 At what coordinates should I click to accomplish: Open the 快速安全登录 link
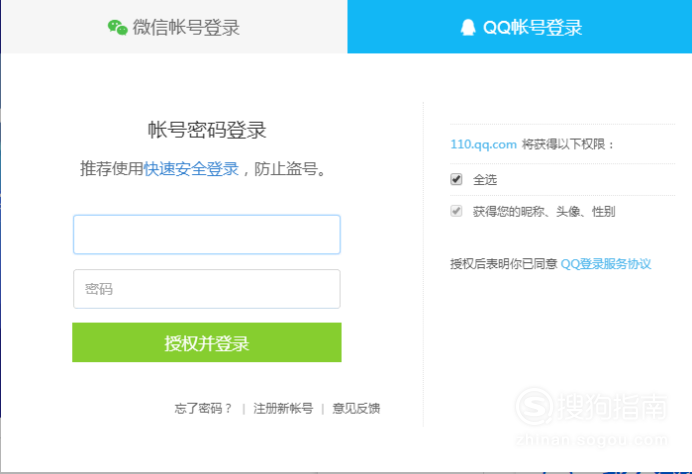191,169
